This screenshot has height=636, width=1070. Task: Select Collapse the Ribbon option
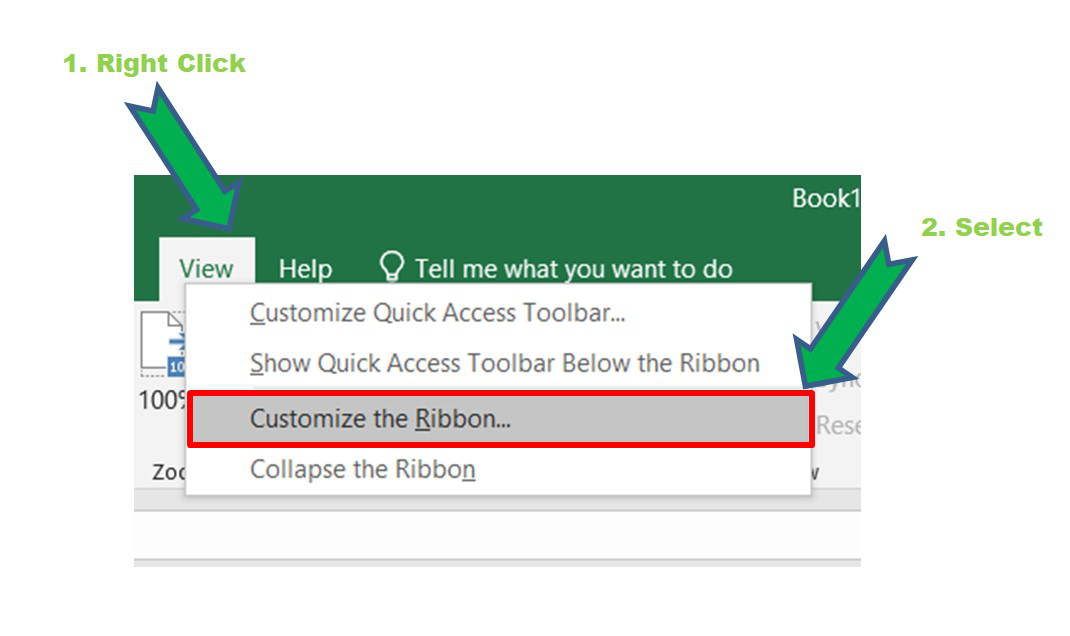[x=498, y=469]
